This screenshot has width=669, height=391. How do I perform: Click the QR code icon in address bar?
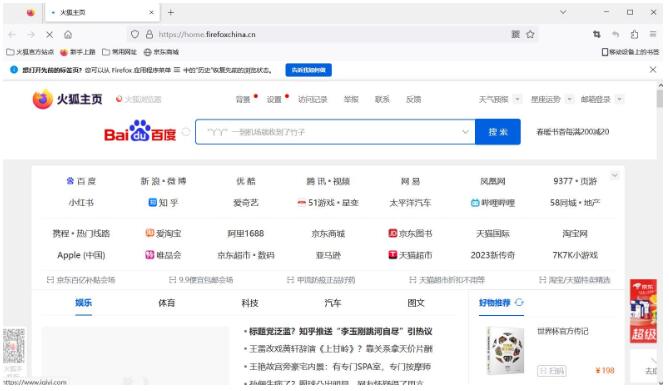click(515, 34)
